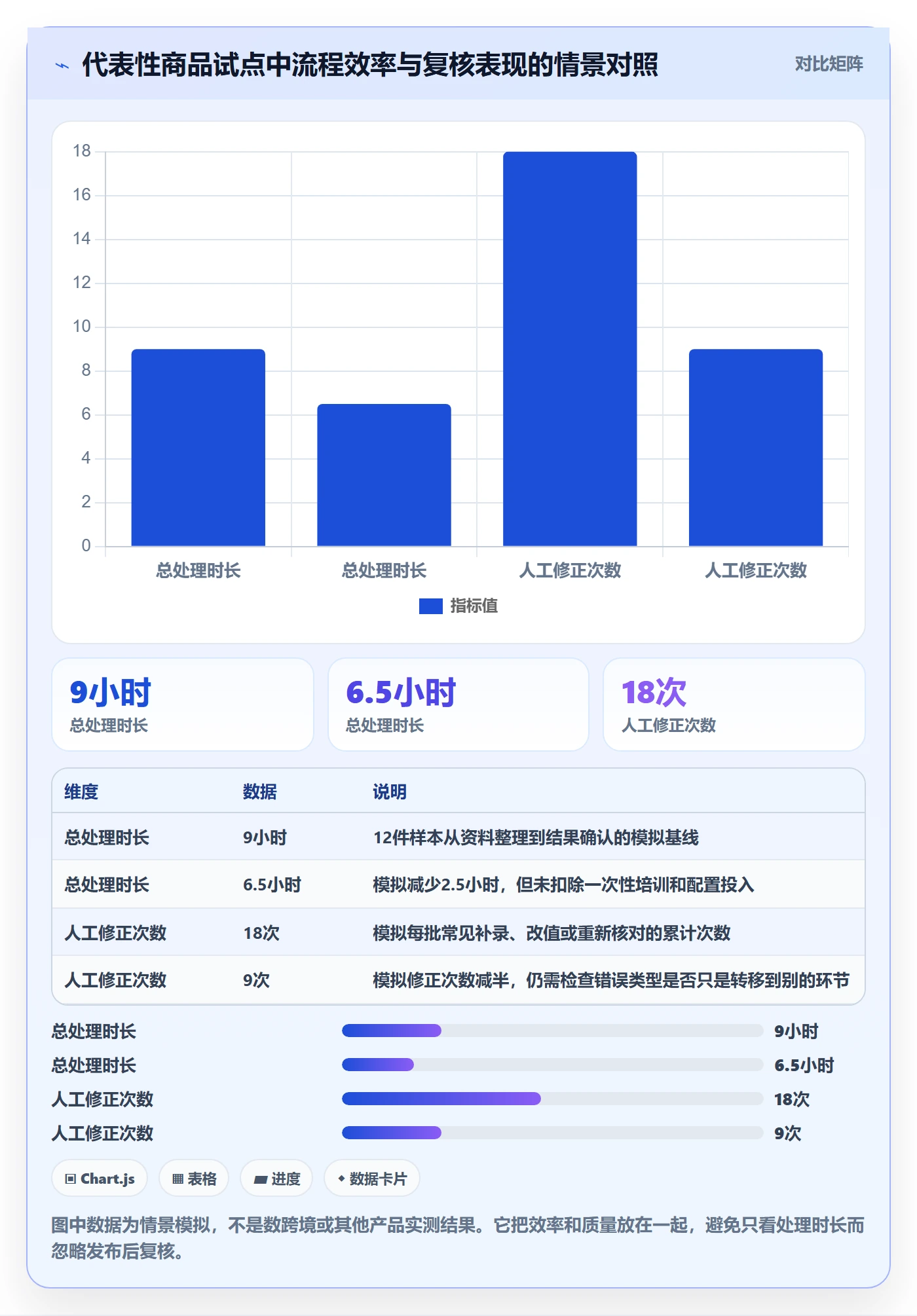Click the table text beginning 模拟修正次数减半
The height and width of the screenshot is (1316, 917).
611,980
